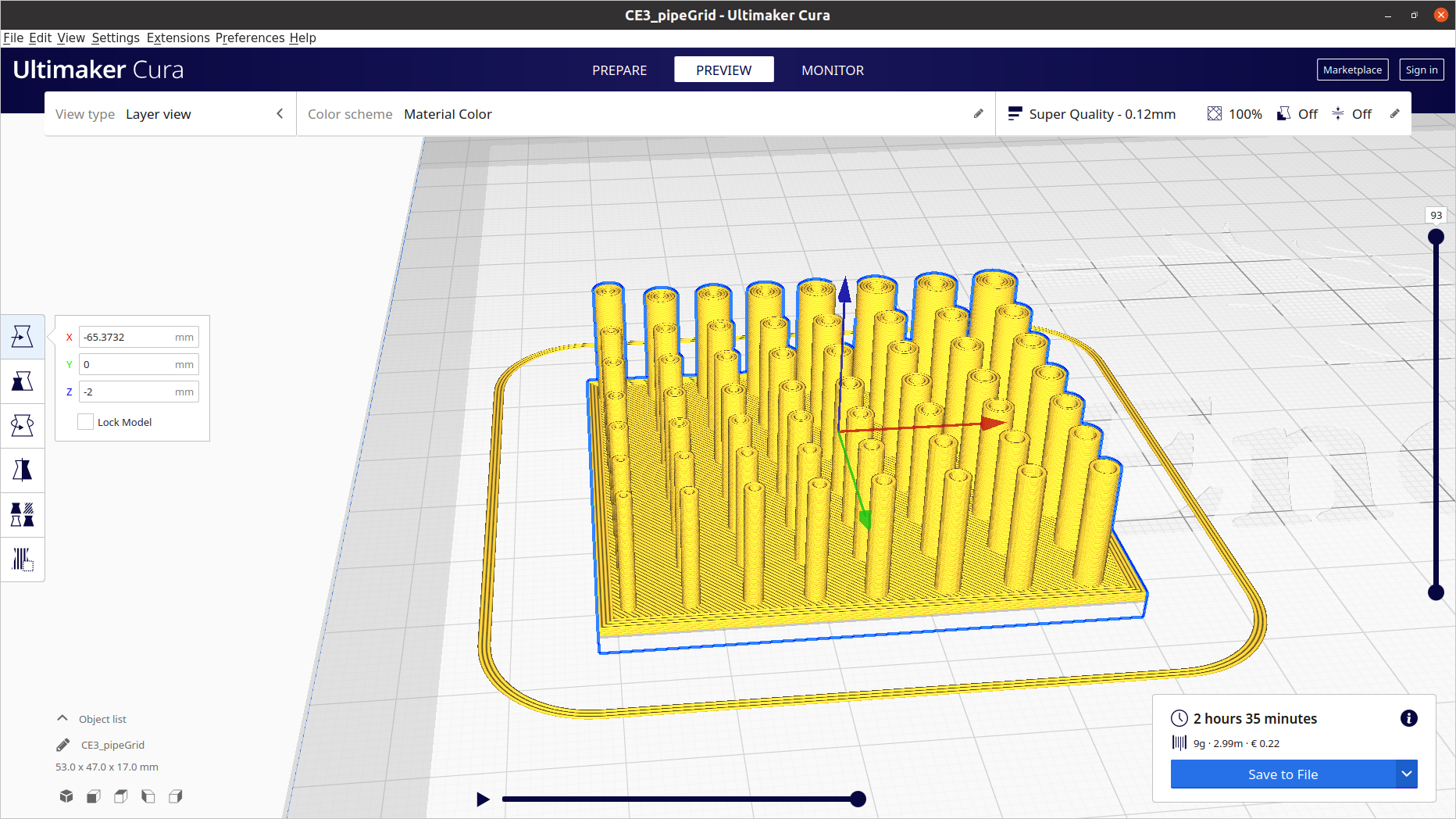Select the Support Blocker tool

tap(22, 560)
